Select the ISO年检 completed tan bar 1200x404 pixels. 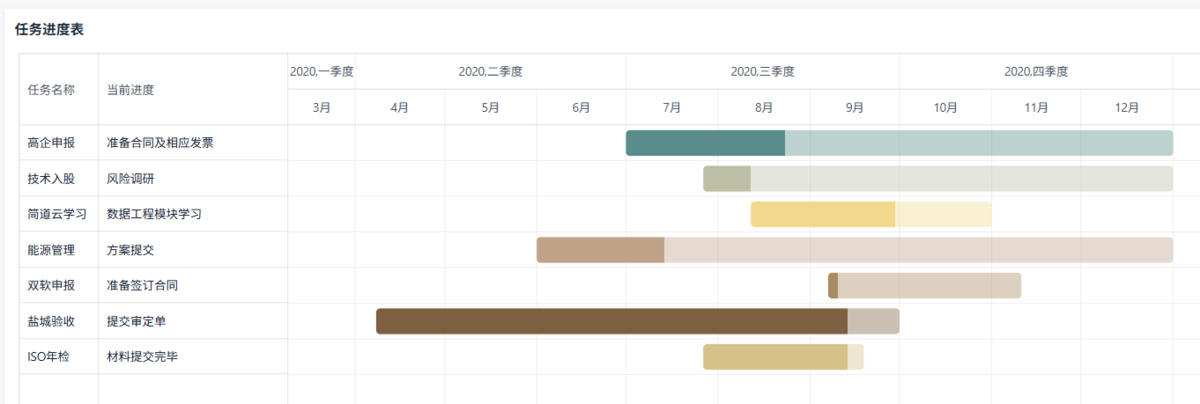pos(775,357)
